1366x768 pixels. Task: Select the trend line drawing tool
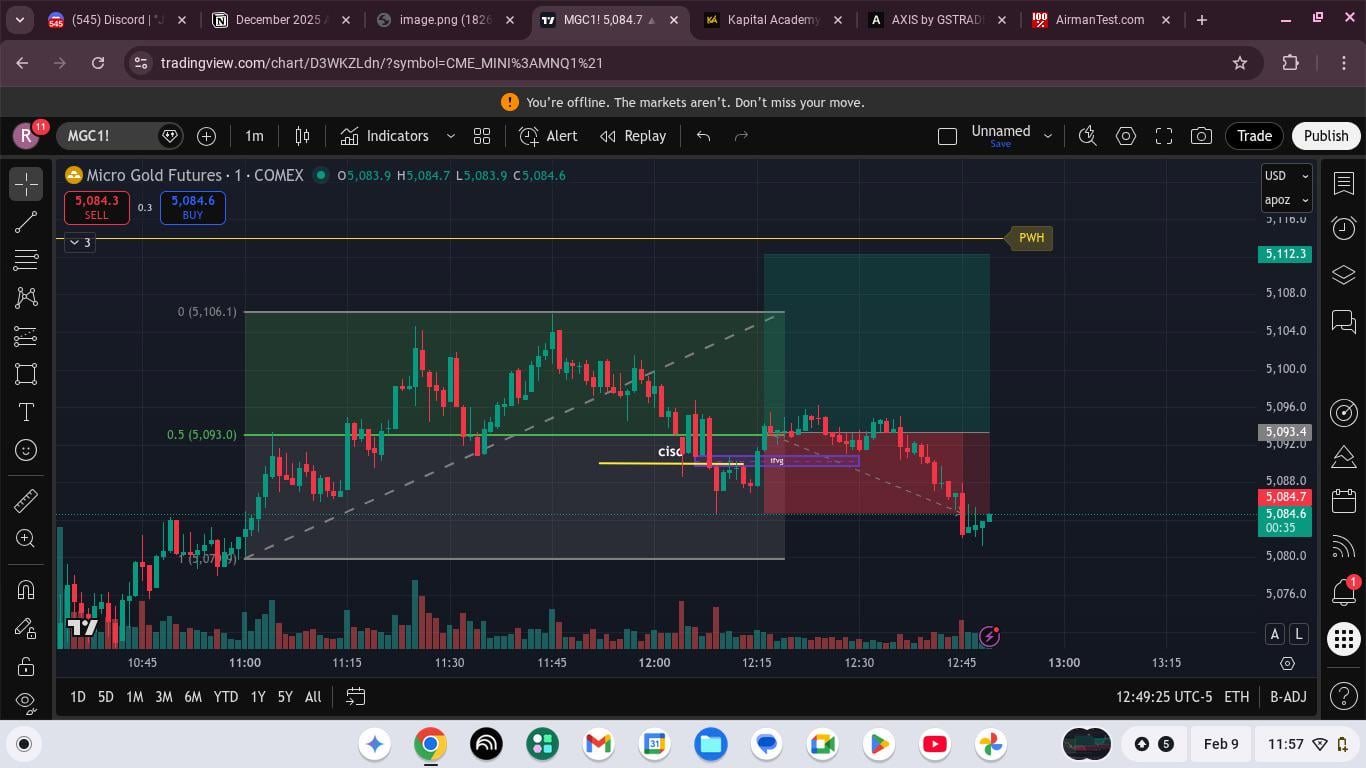(26, 222)
